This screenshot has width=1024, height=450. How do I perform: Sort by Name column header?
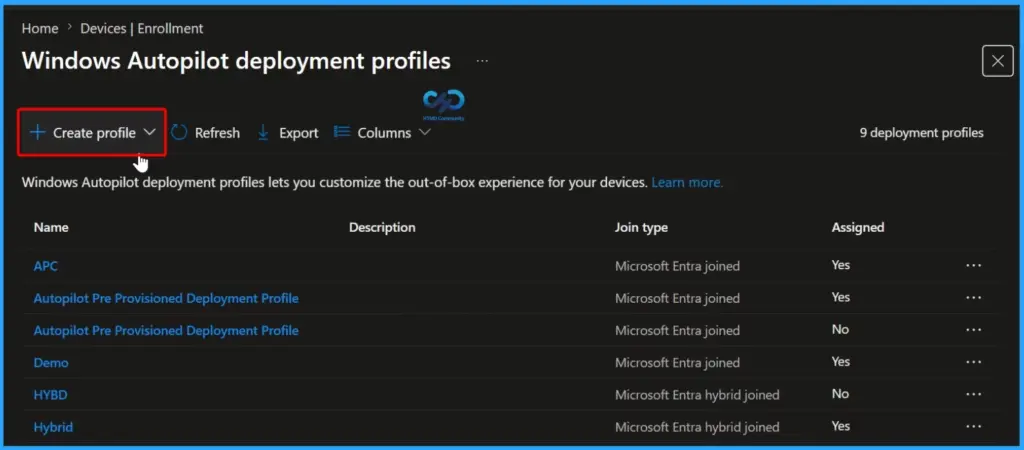[51, 227]
